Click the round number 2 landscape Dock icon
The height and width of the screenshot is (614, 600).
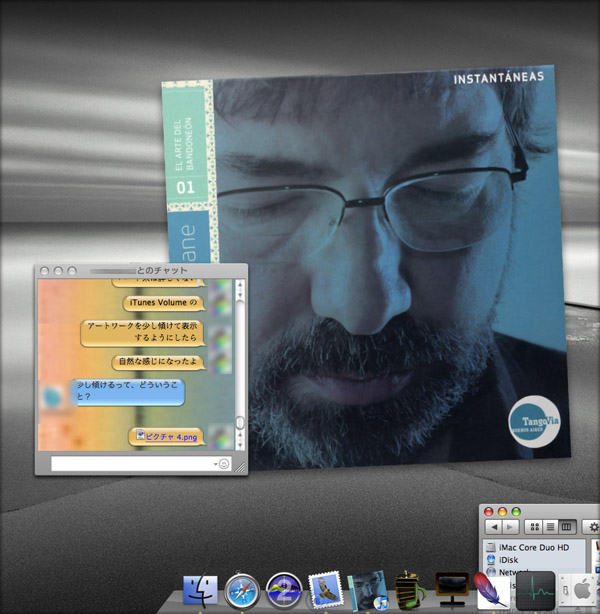click(284, 591)
